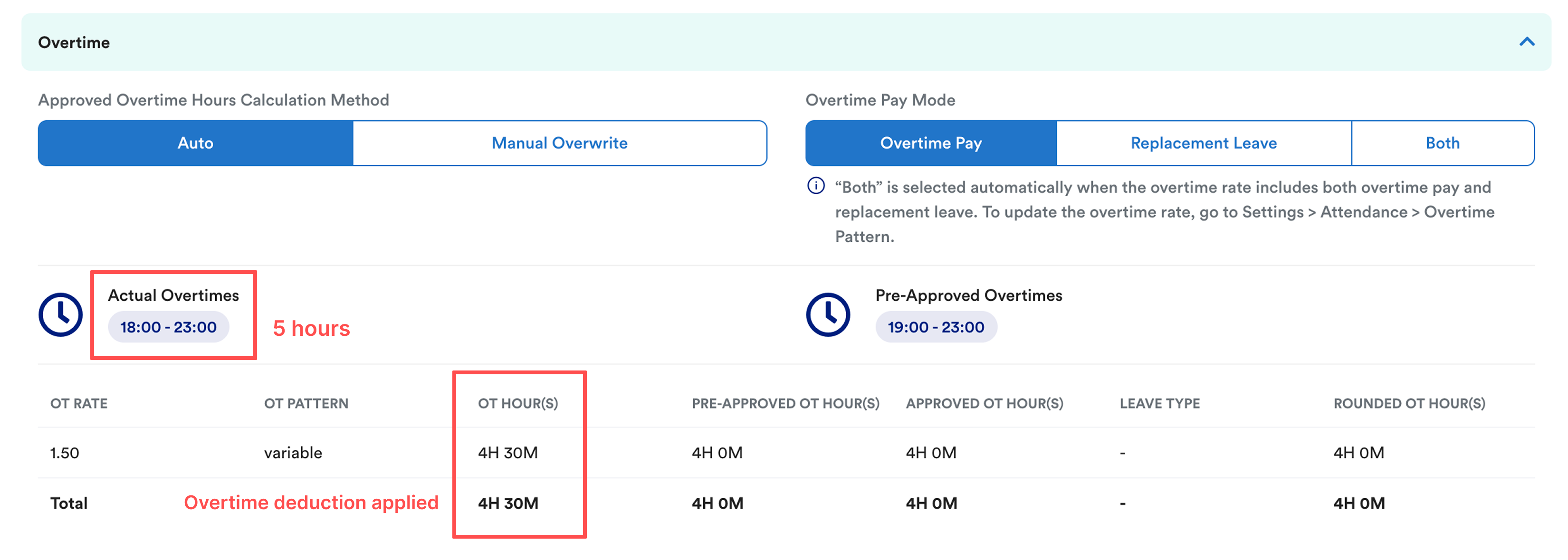This screenshot has height=560, width=1568.
Task: Click the OT PATTERN column header
Action: tap(306, 404)
